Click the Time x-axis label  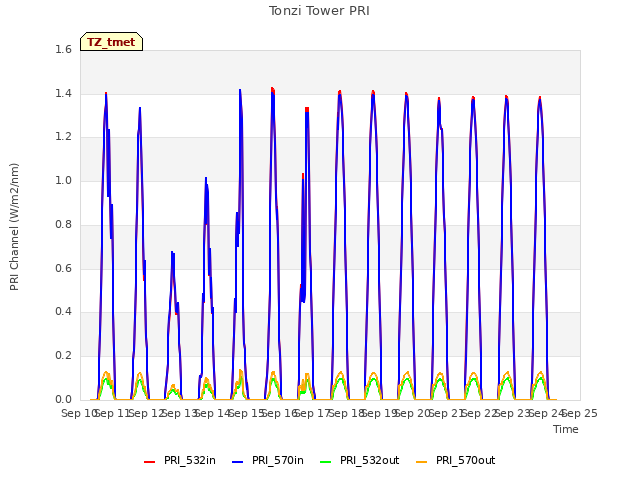(566, 429)
